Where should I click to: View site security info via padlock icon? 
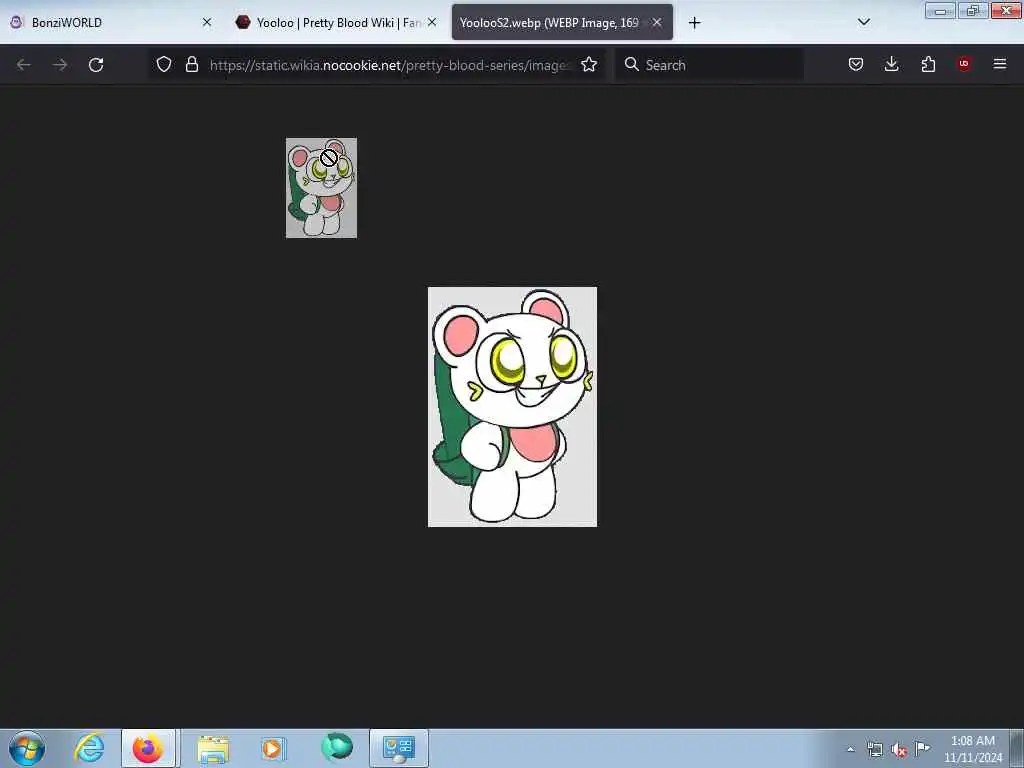(x=191, y=65)
